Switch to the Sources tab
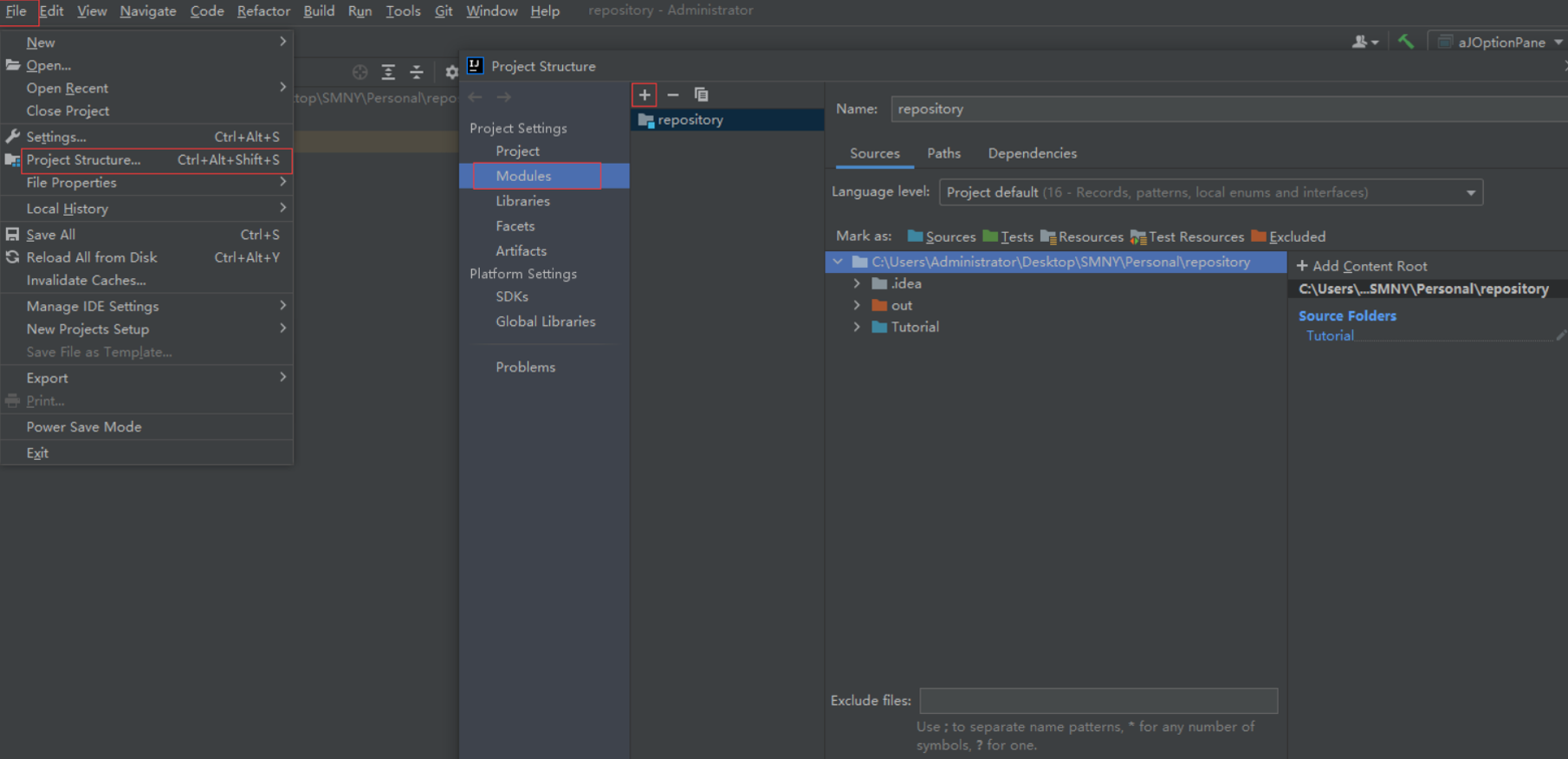This screenshot has width=1568, height=759. coord(875,153)
